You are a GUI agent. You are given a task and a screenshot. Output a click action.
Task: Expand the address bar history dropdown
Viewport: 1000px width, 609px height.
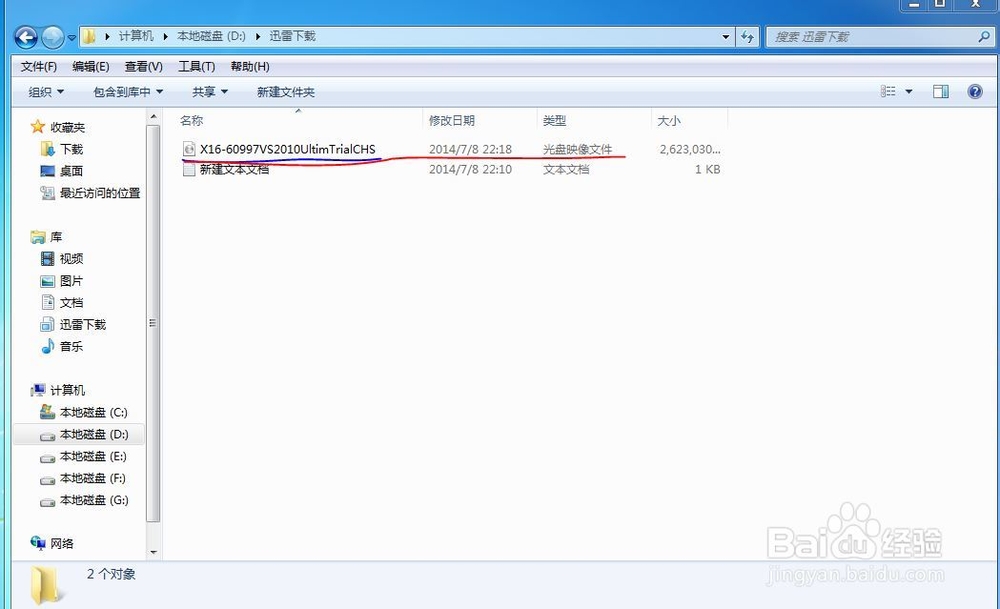point(726,37)
